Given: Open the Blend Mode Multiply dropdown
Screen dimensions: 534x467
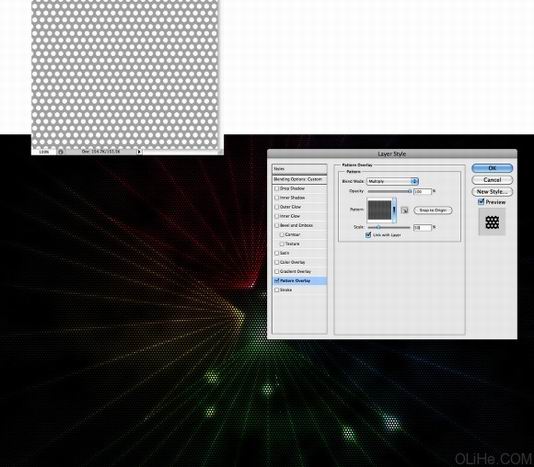Looking at the screenshot, I should [x=392, y=182].
